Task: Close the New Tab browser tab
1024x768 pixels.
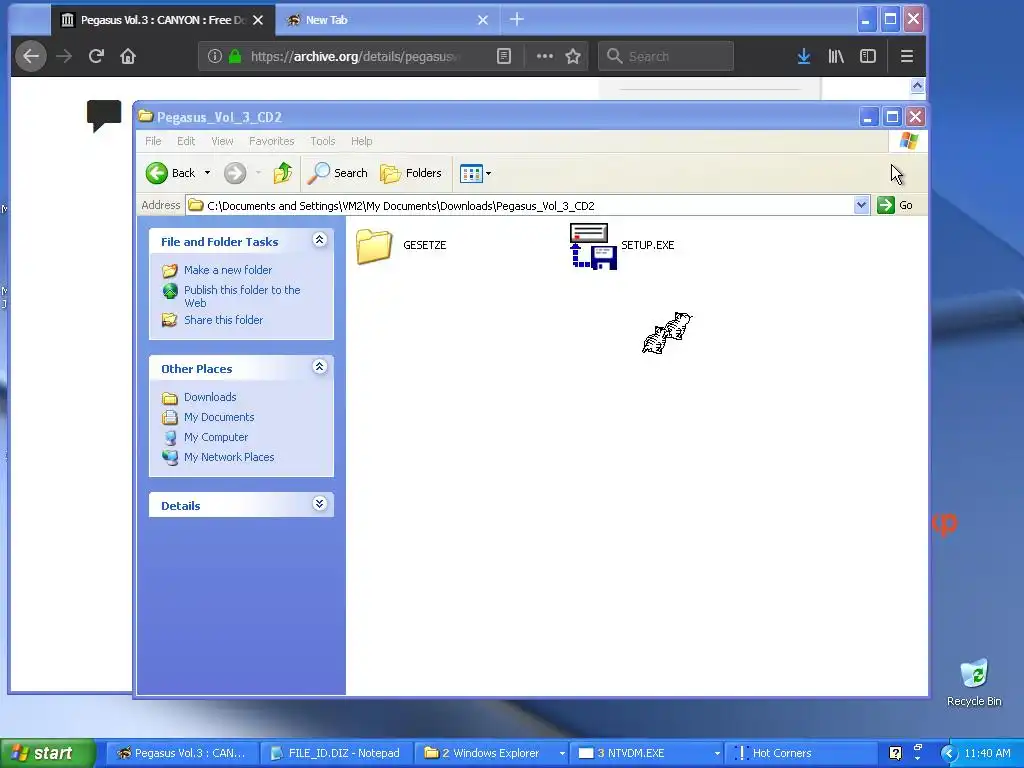Action: point(483,20)
